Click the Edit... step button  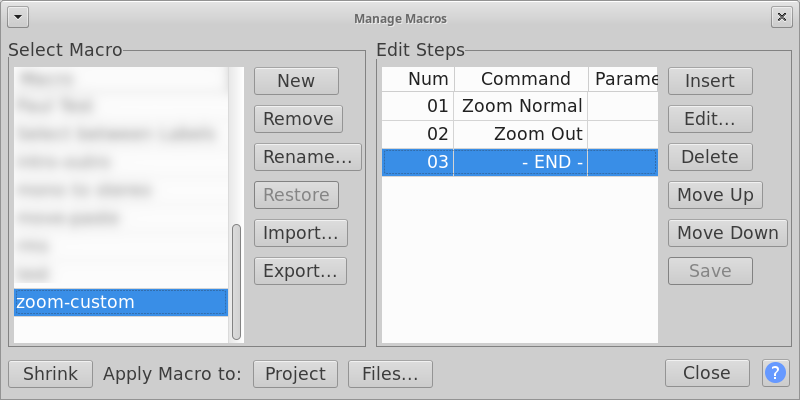710,119
